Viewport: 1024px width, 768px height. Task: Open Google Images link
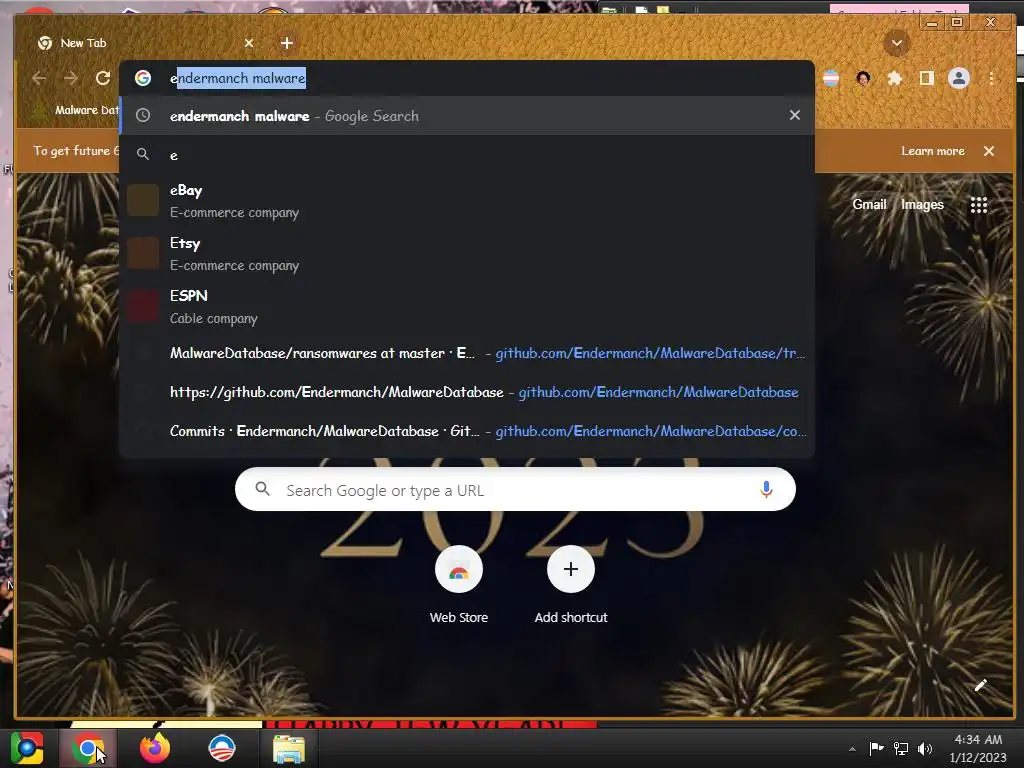tap(922, 204)
